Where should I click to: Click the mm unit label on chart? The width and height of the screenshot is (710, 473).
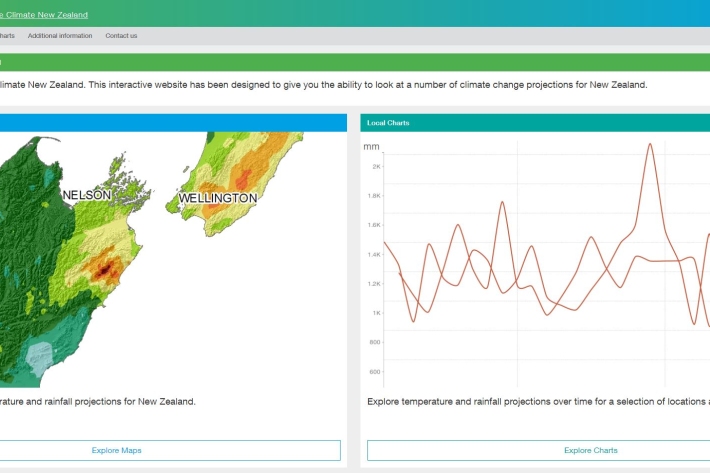click(371, 147)
